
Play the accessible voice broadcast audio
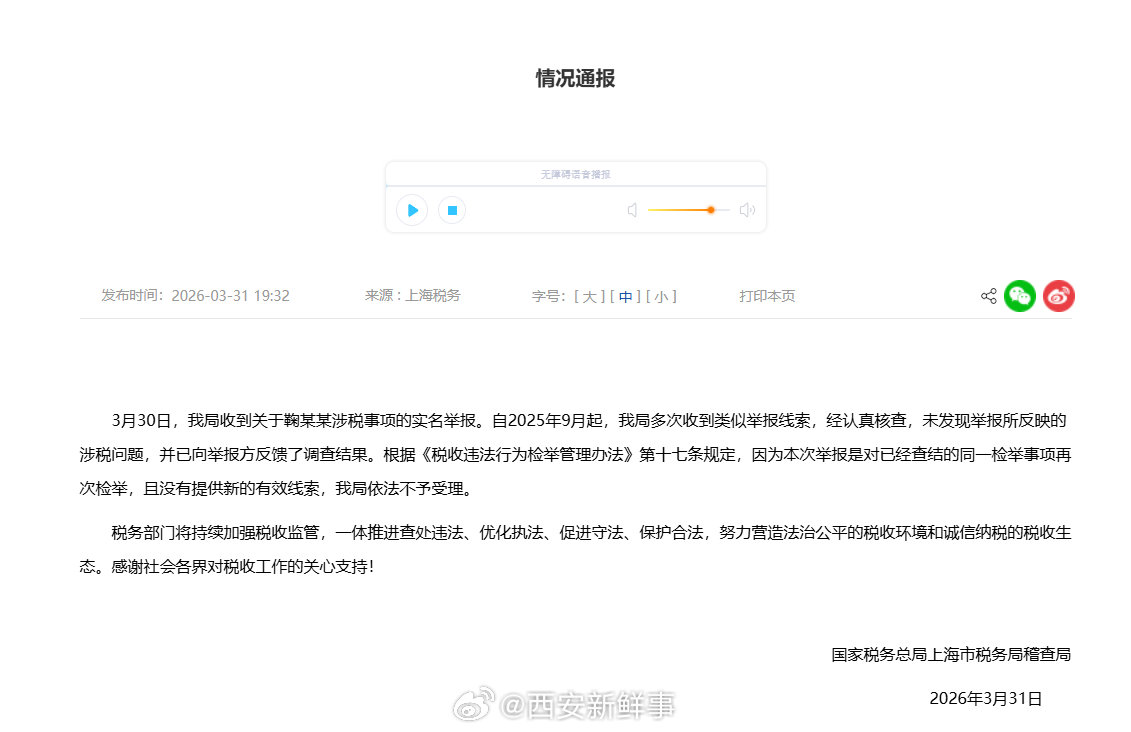[x=411, y=210]
